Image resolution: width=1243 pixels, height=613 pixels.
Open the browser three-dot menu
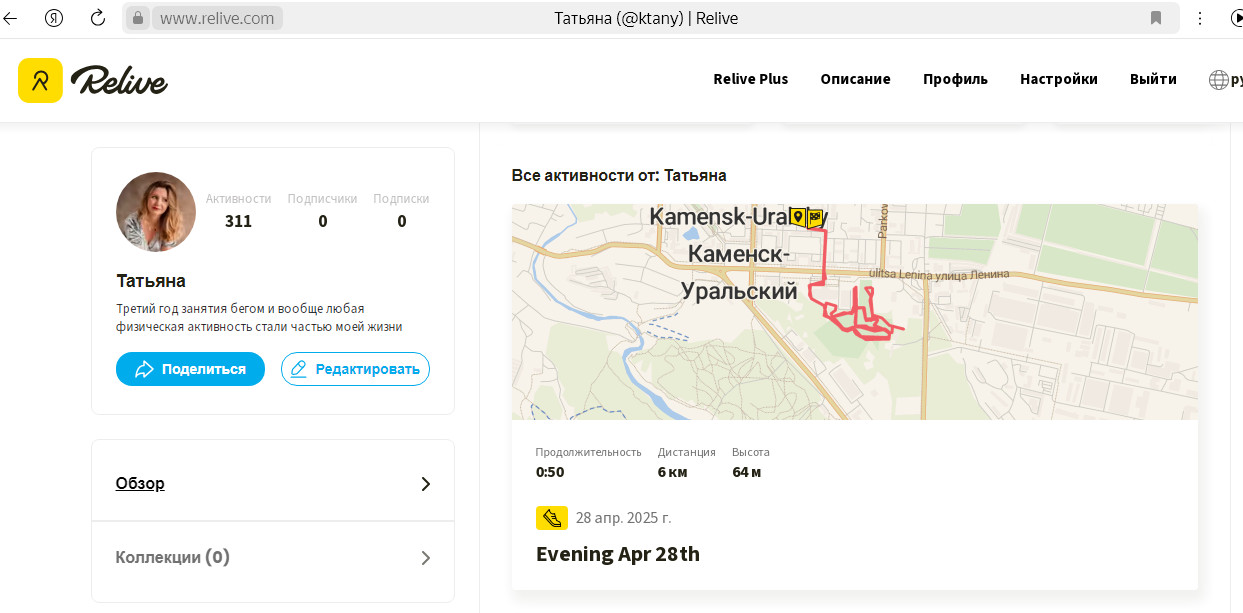click(1200, 18)
